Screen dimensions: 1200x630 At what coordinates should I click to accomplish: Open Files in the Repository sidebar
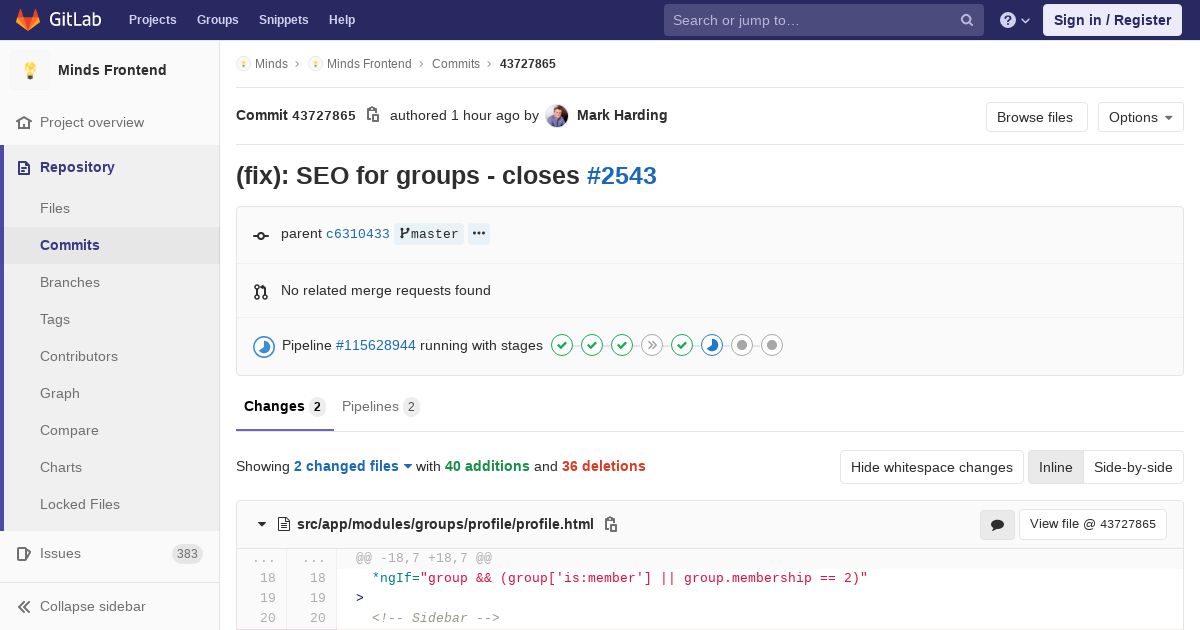[55, 208]
